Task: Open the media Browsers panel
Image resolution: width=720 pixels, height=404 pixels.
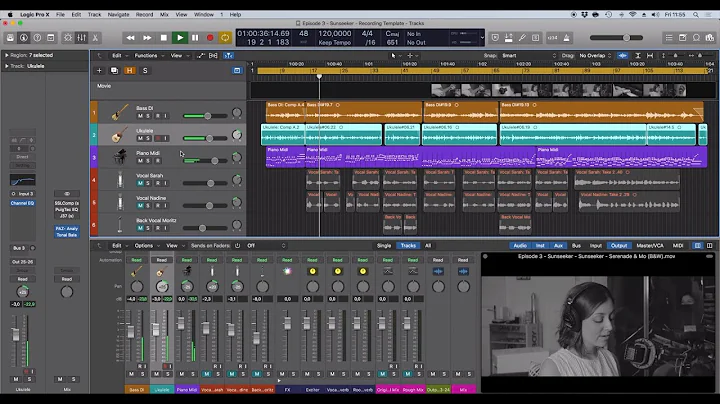Action: pyautogui.click(x=710, y=38)
